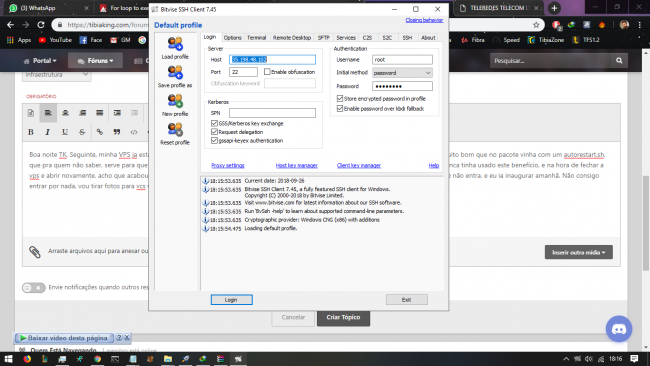Toggle Store encrypted password in profile
The width and height of the screenshot is (650, 366).
340,98
